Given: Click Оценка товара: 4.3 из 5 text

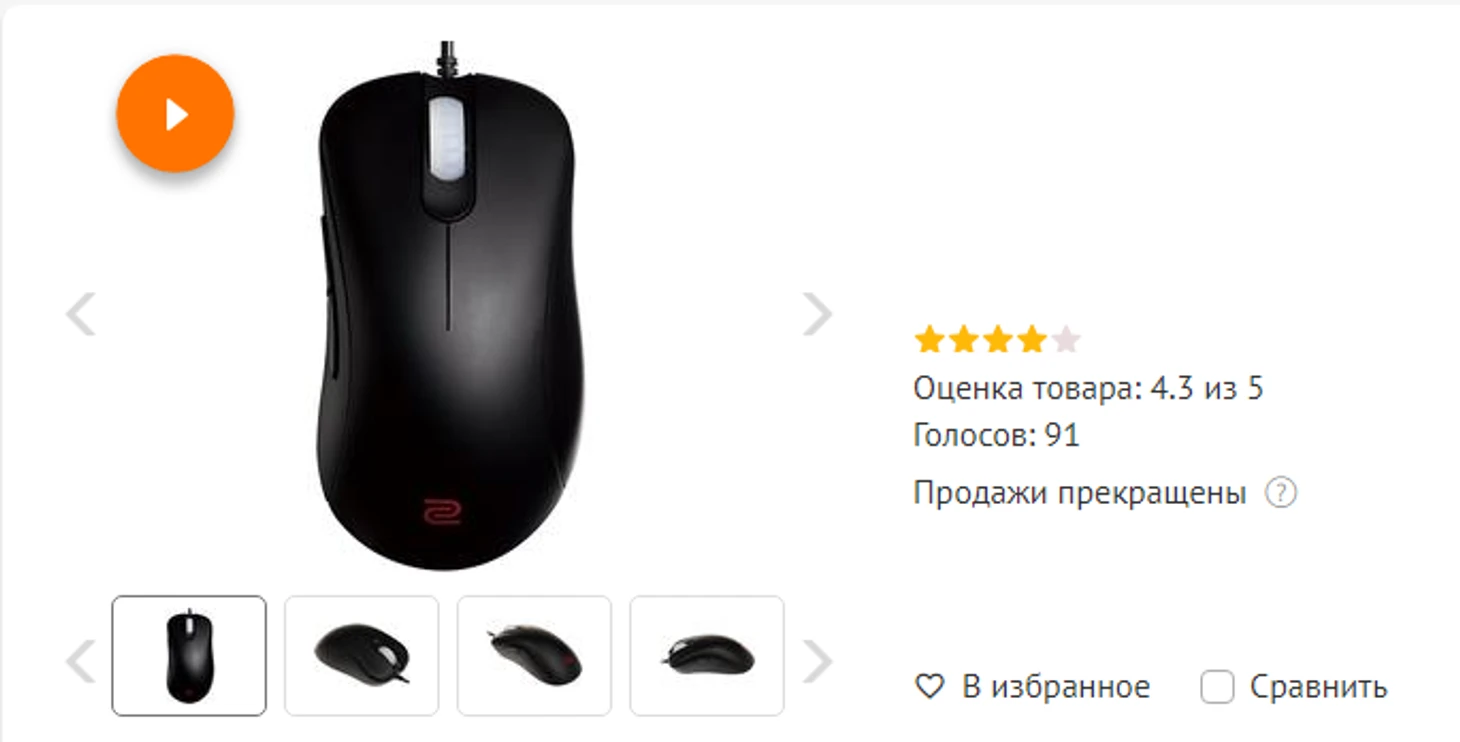Looking at the screenshot, I should (x=1089, y=388).
